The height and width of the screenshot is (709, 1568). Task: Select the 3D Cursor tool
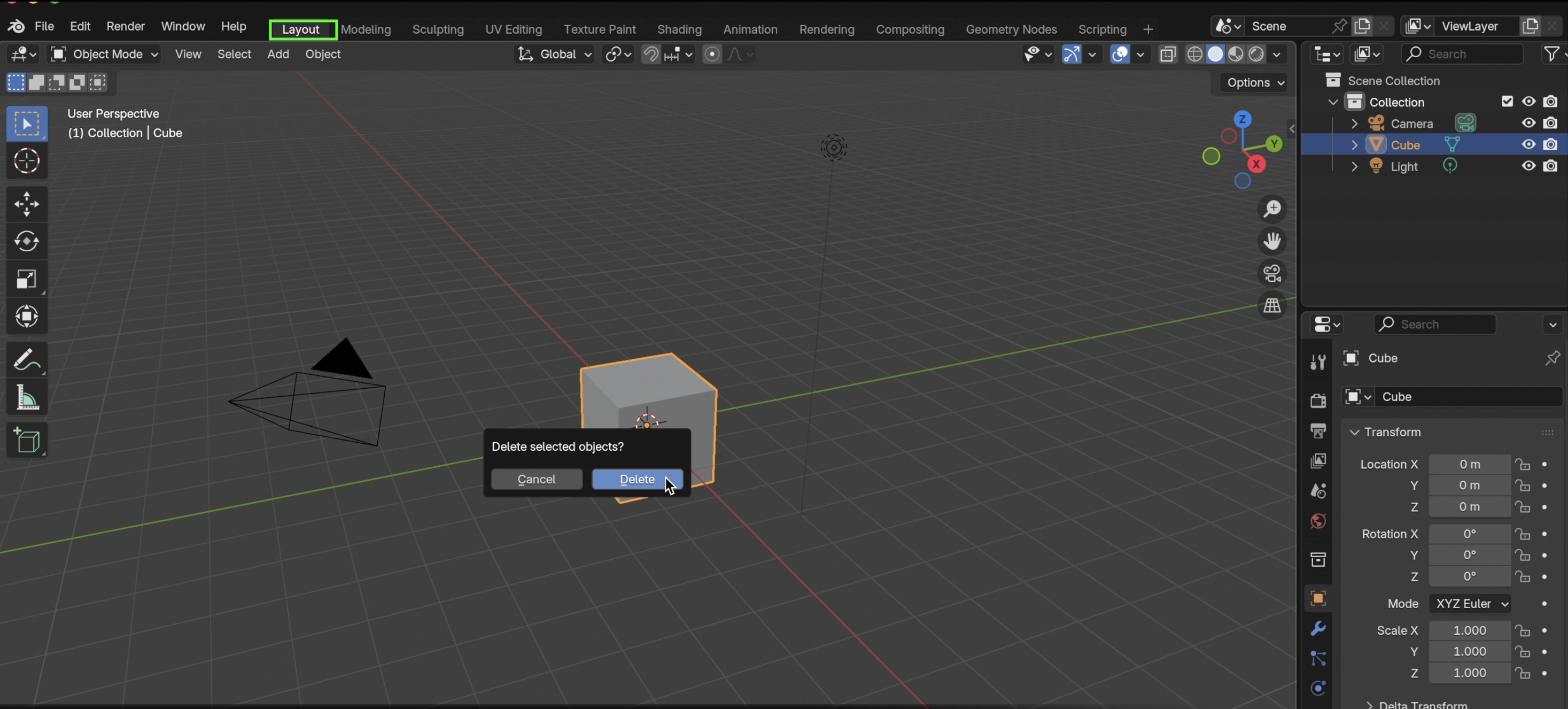click(x=26, y=161)
